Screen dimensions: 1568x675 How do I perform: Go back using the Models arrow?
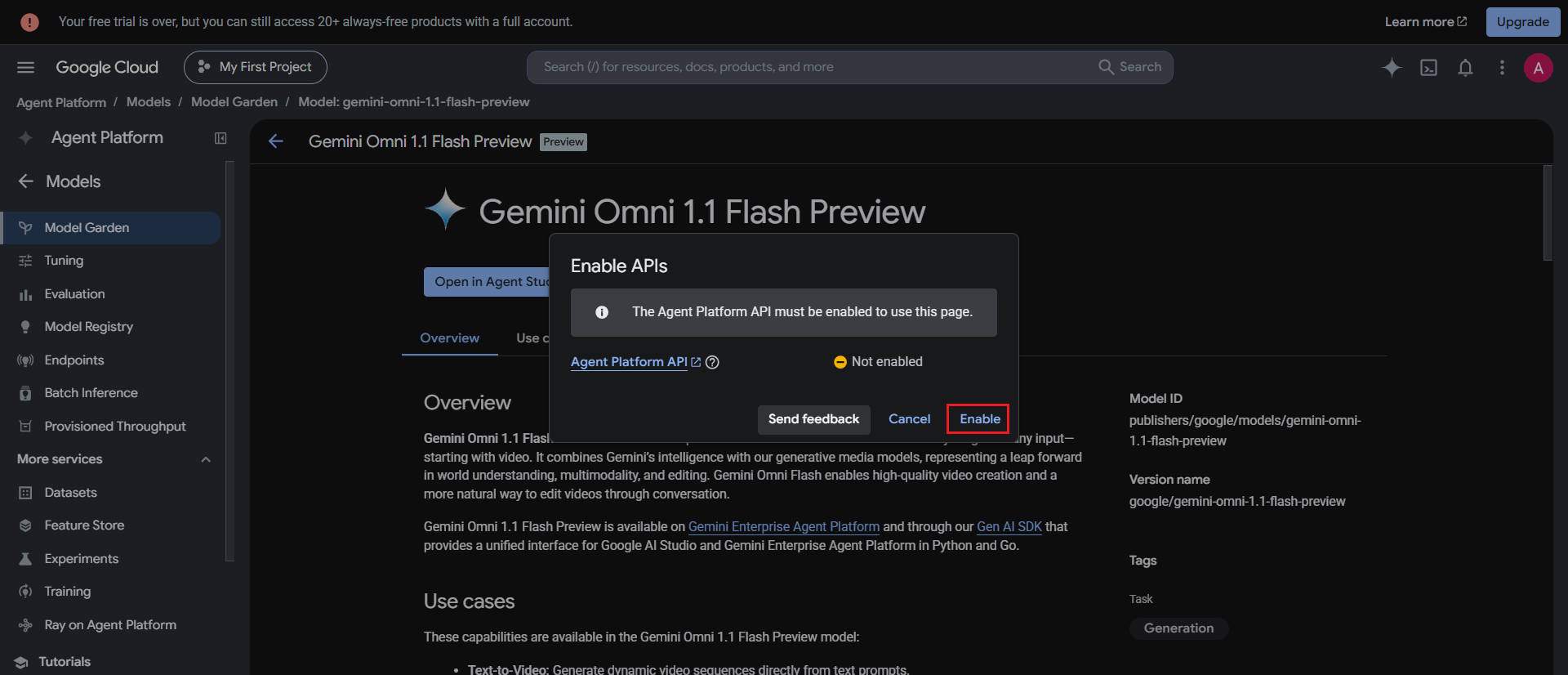(26, 181)
